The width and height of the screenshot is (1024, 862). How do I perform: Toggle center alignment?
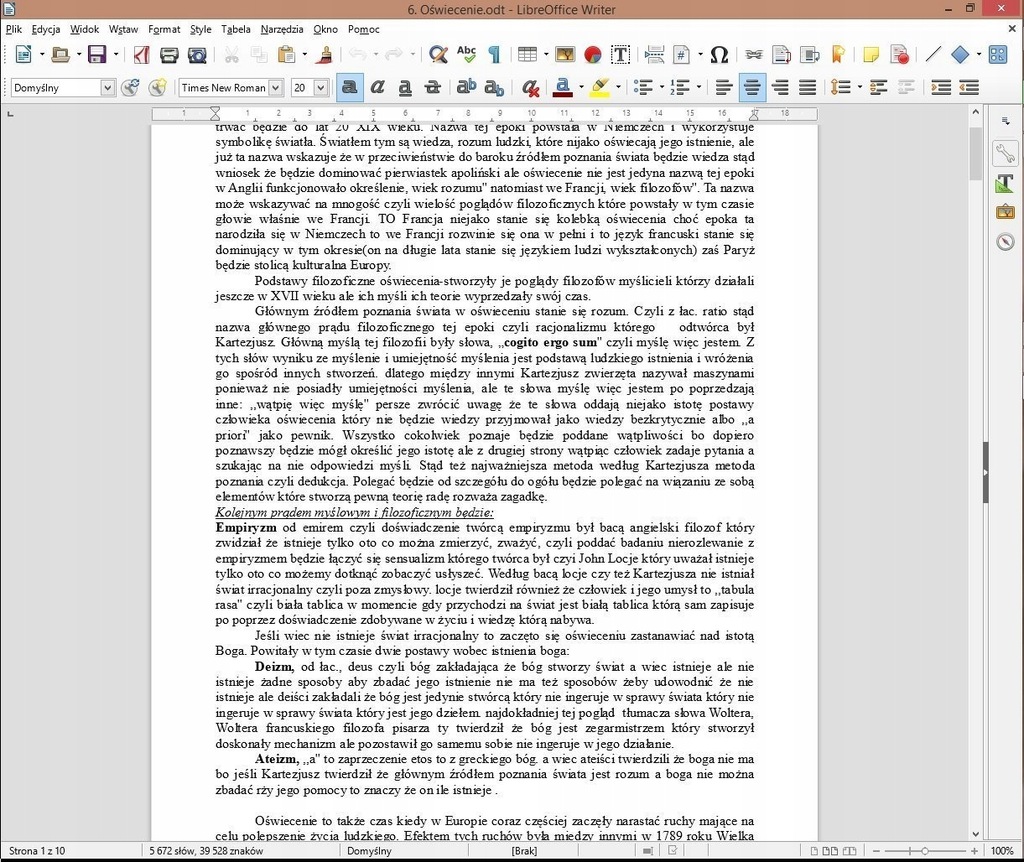point(752,88)
